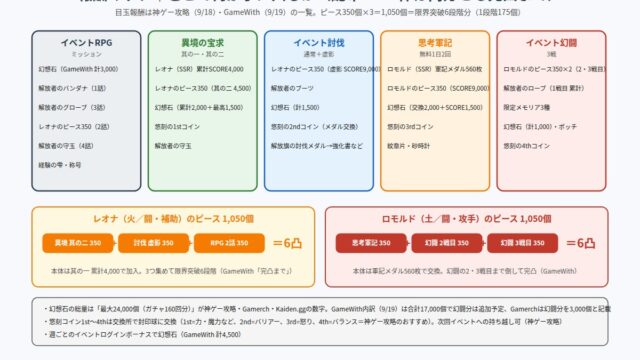The height and width of the screenshot is (360, 640).
Task: Click '幻想石（GameWith 計3,000）' in the イベントRPG card
Action: (x=78, y=69)
